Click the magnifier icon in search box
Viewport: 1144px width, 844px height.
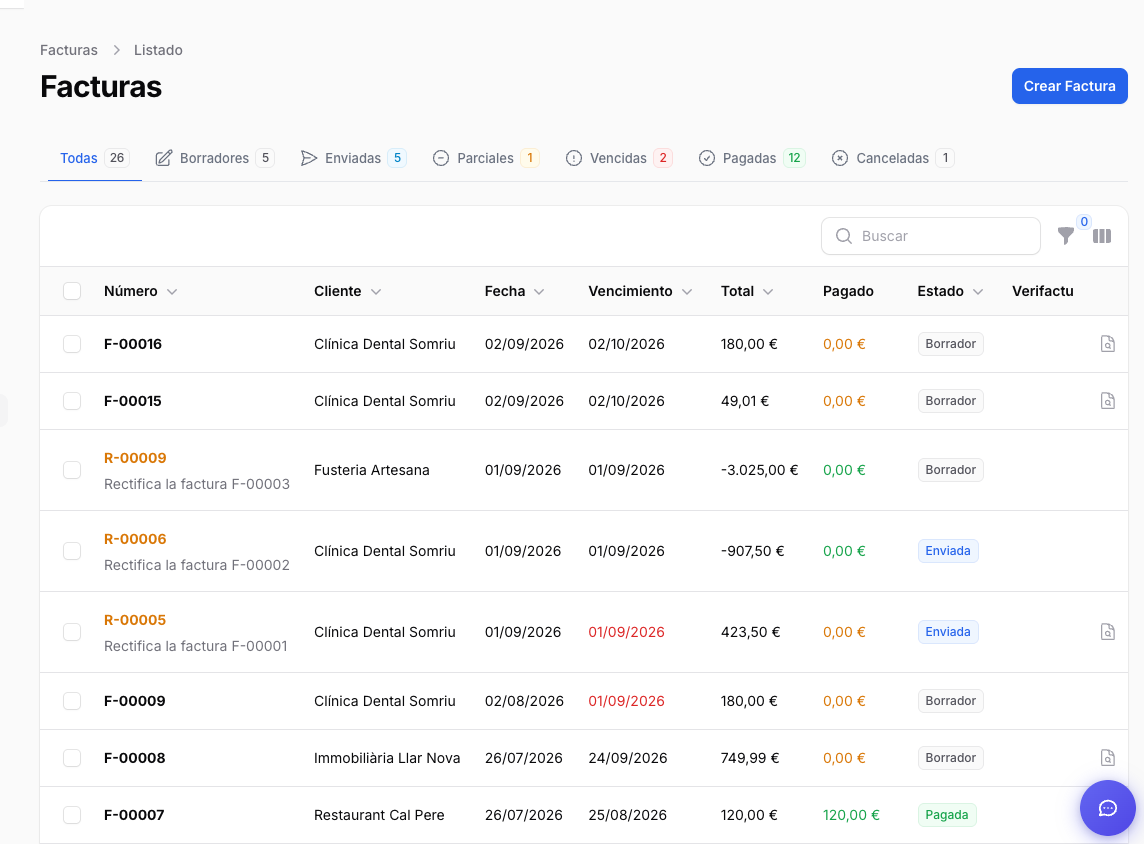[x=843, y=236]
